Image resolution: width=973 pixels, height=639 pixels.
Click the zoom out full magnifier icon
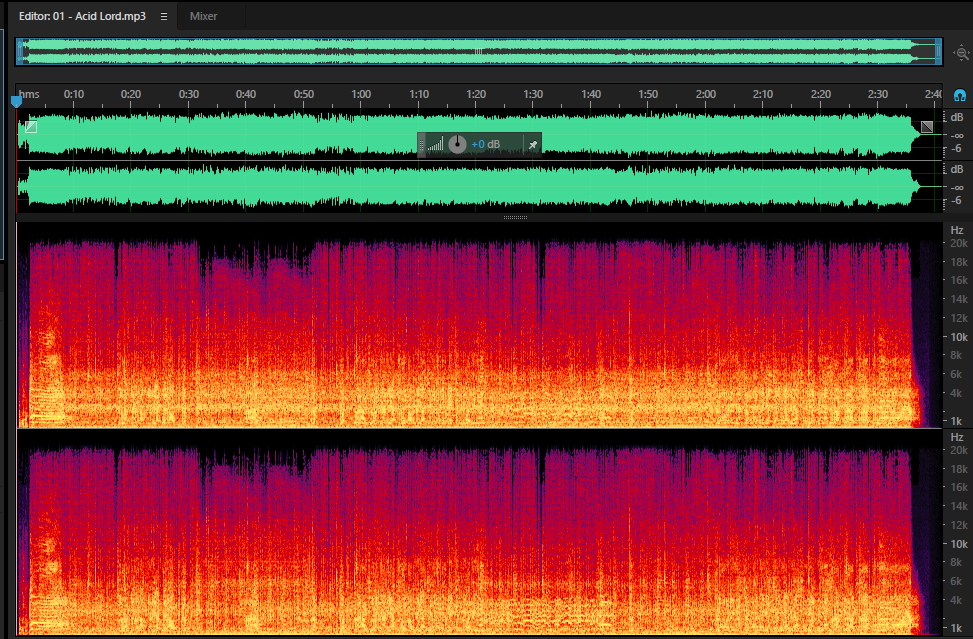click(961, 53)
